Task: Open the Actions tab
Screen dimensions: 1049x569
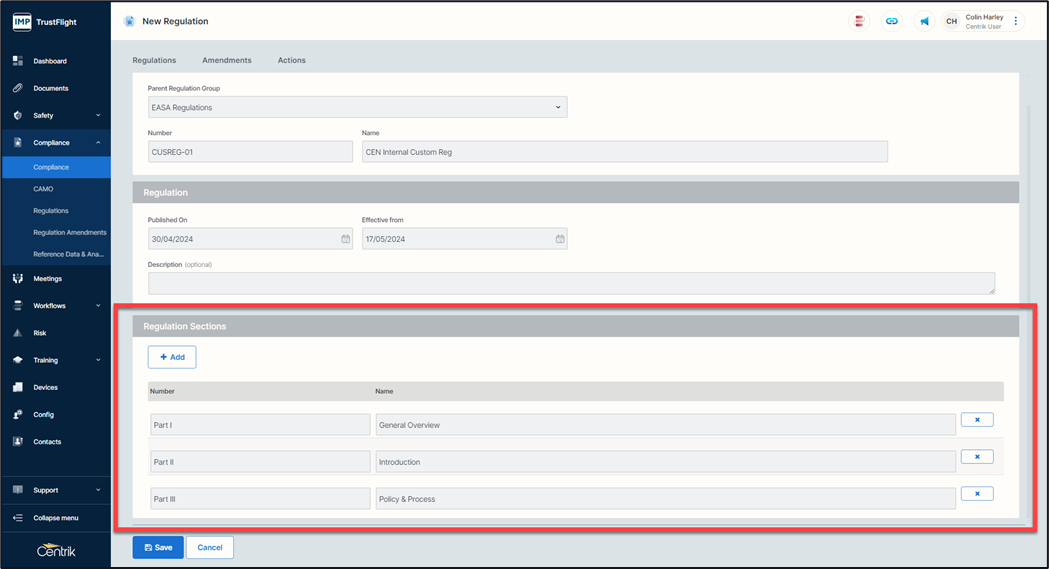Action: 291,60
